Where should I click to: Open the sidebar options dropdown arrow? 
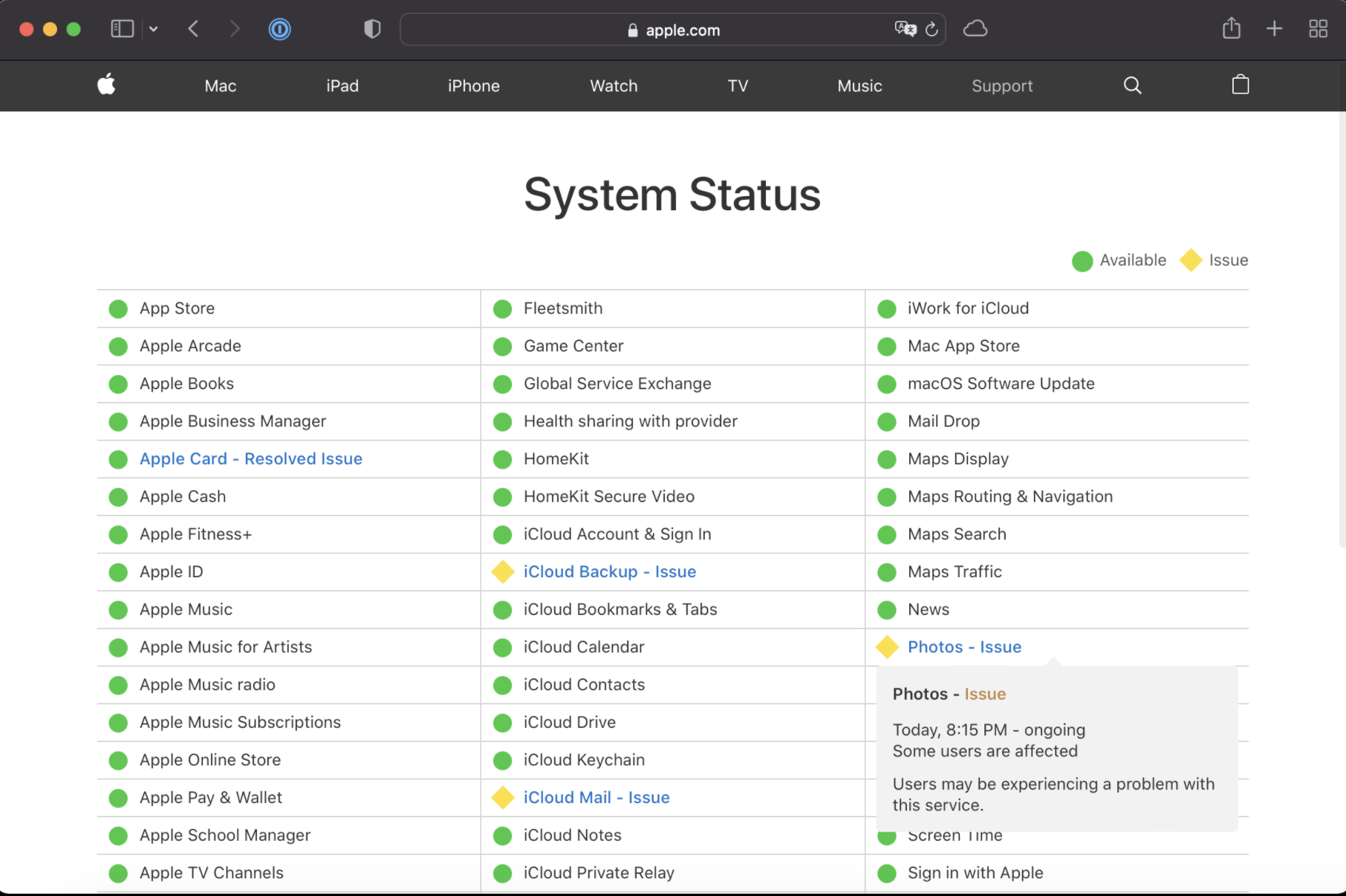click(153, 29)
